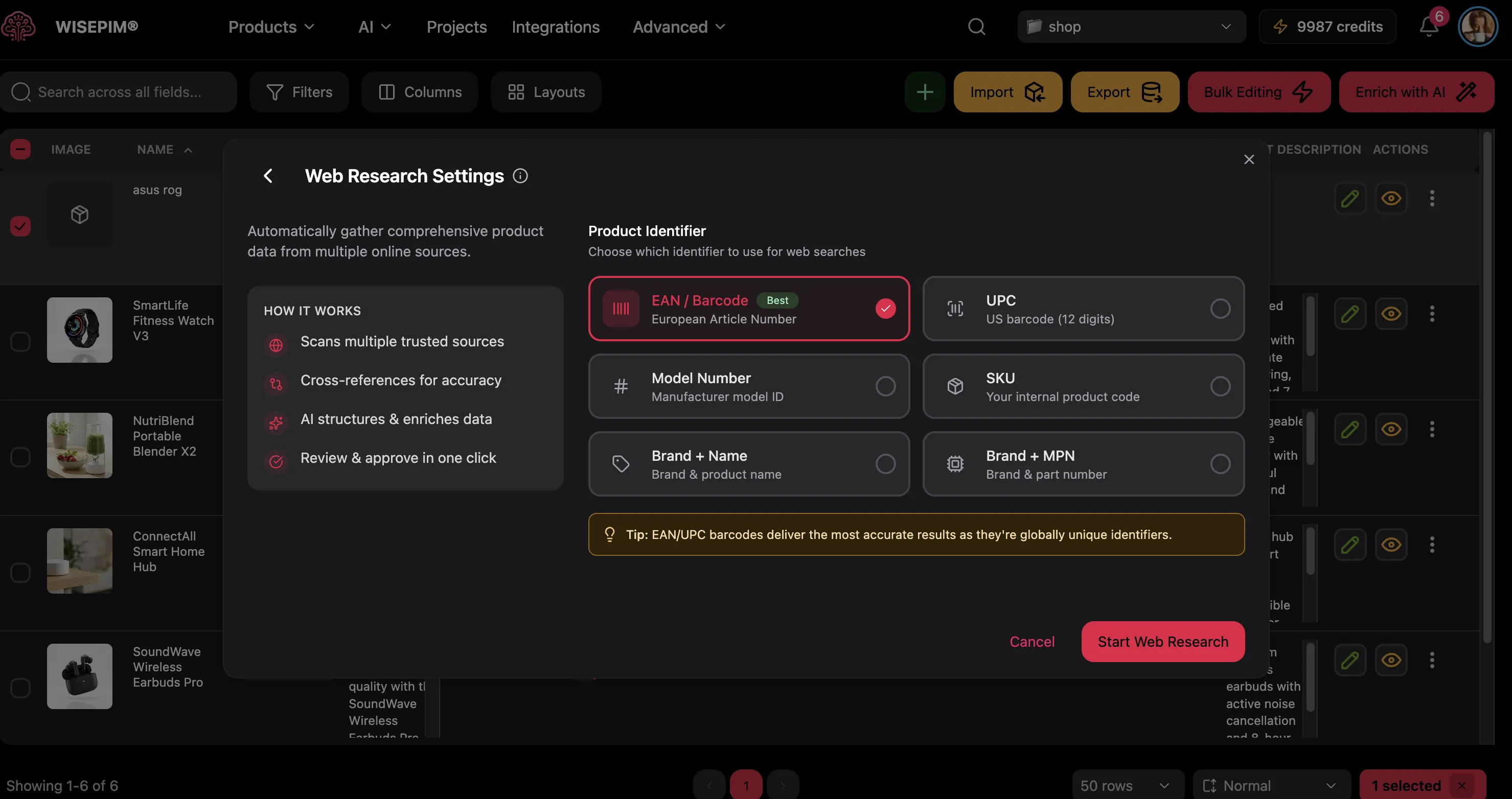Open the shop selector dropdown

click(x=1131, y=27)
